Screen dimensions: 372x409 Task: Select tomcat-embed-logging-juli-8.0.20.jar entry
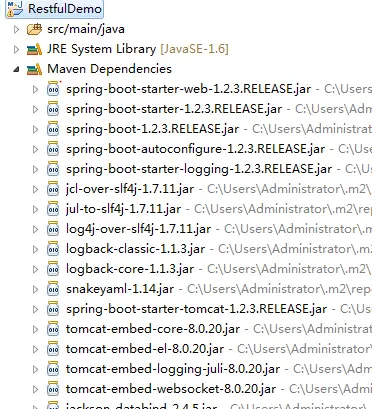173,369
